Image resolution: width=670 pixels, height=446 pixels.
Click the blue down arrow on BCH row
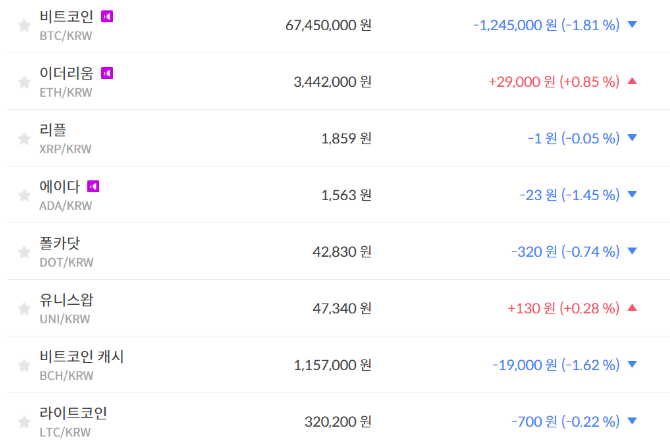(631, 364)
